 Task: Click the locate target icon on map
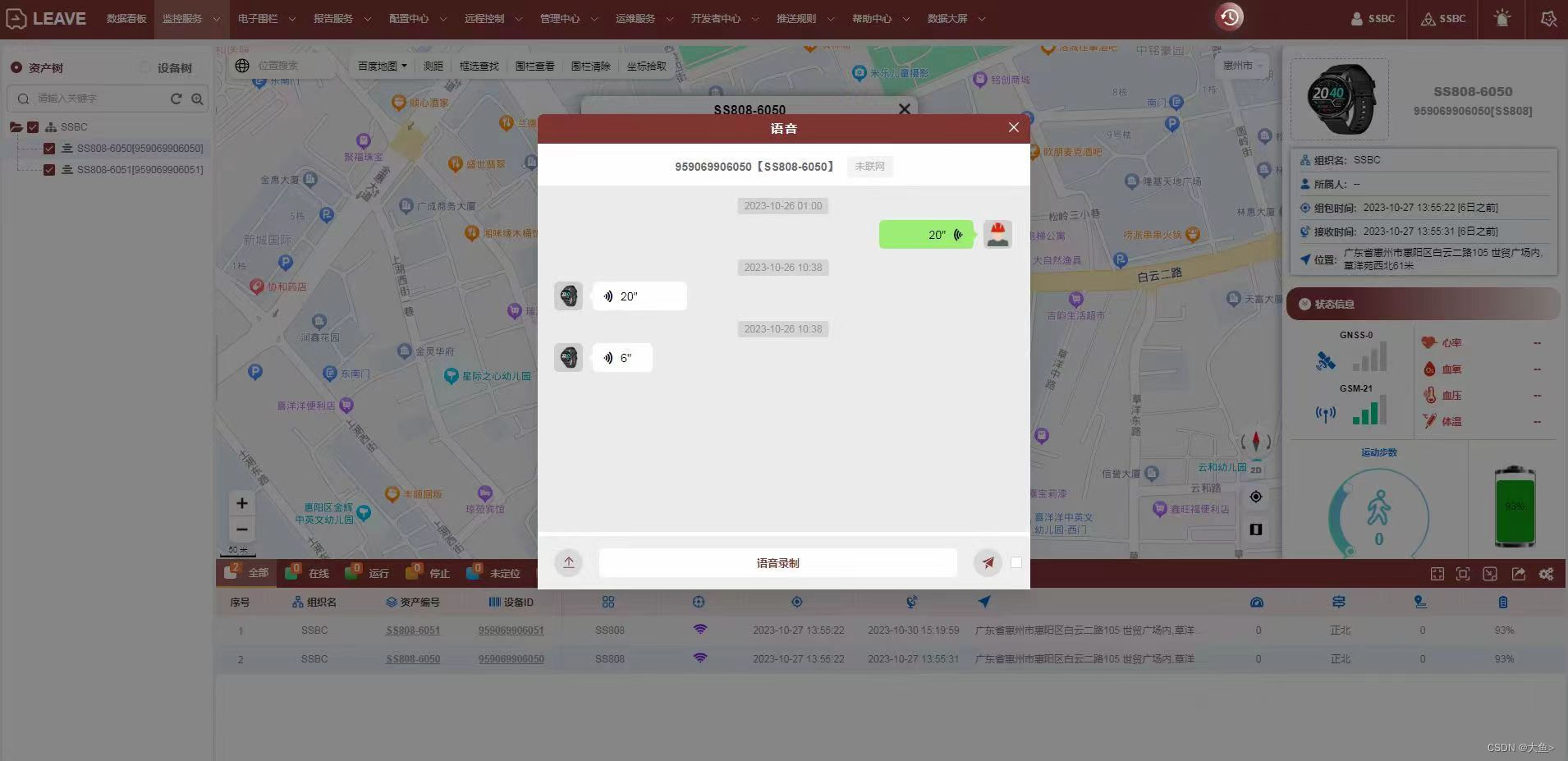coord(1256,497)
